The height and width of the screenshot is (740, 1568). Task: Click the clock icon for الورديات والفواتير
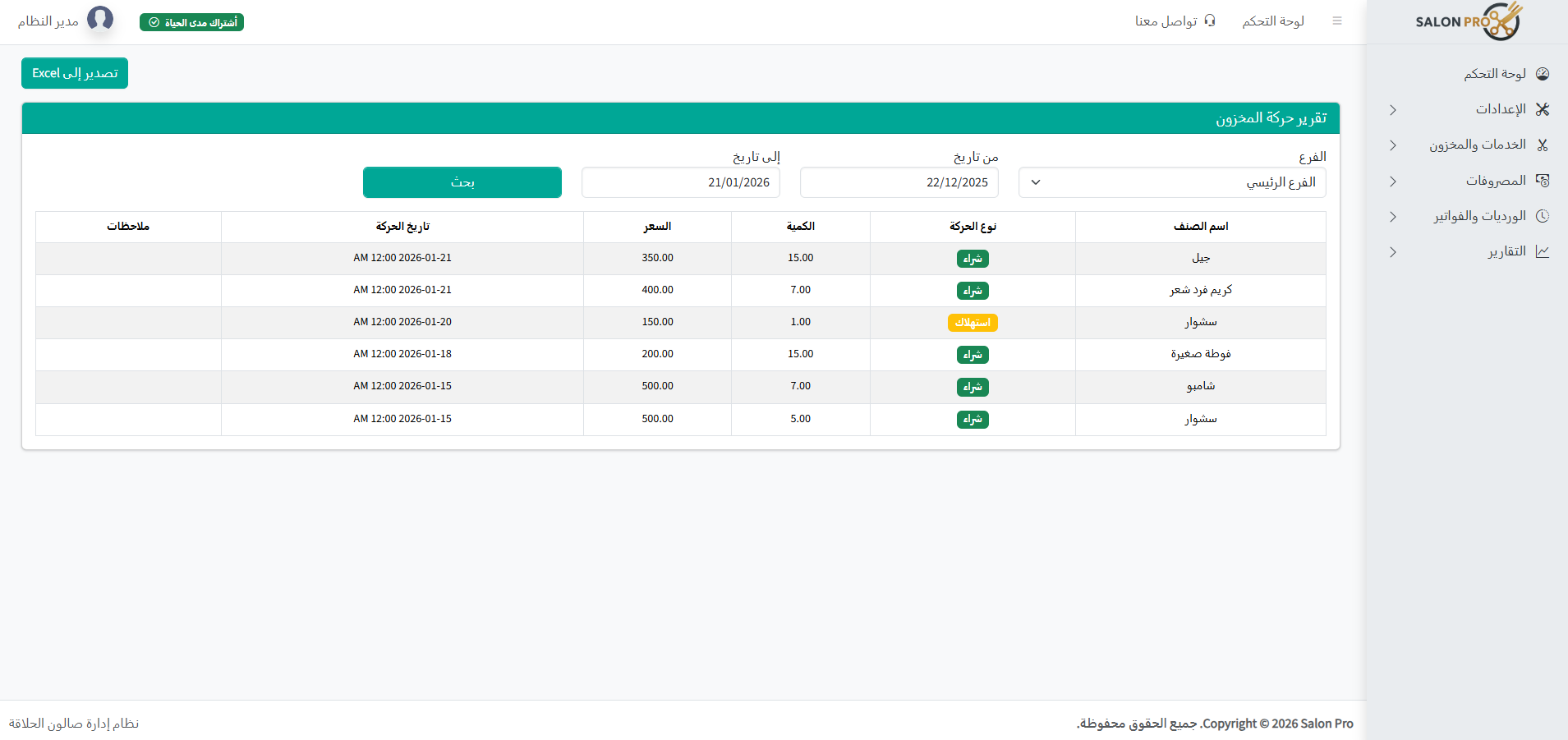1543,216
